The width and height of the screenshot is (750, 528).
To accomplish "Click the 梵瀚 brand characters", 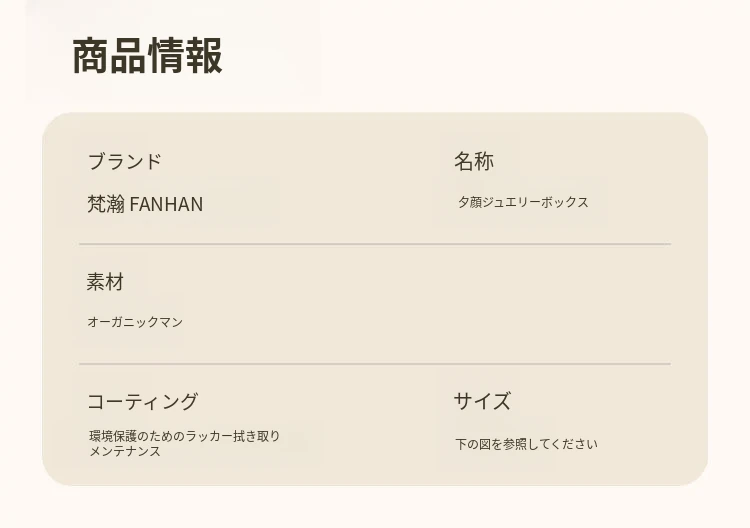I will [106, 204].
